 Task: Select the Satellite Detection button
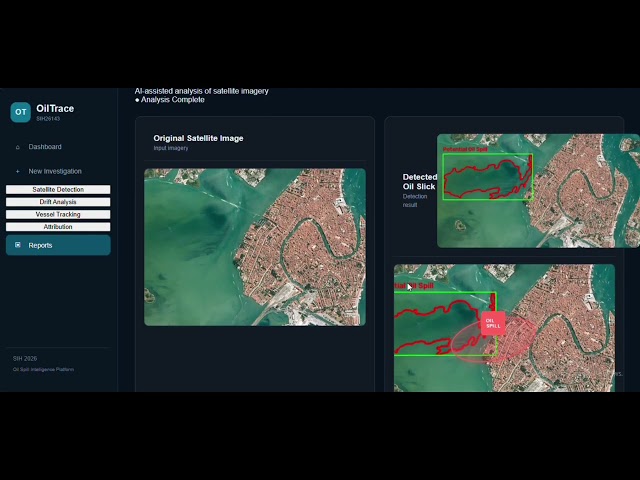click(x=58, y=189)
